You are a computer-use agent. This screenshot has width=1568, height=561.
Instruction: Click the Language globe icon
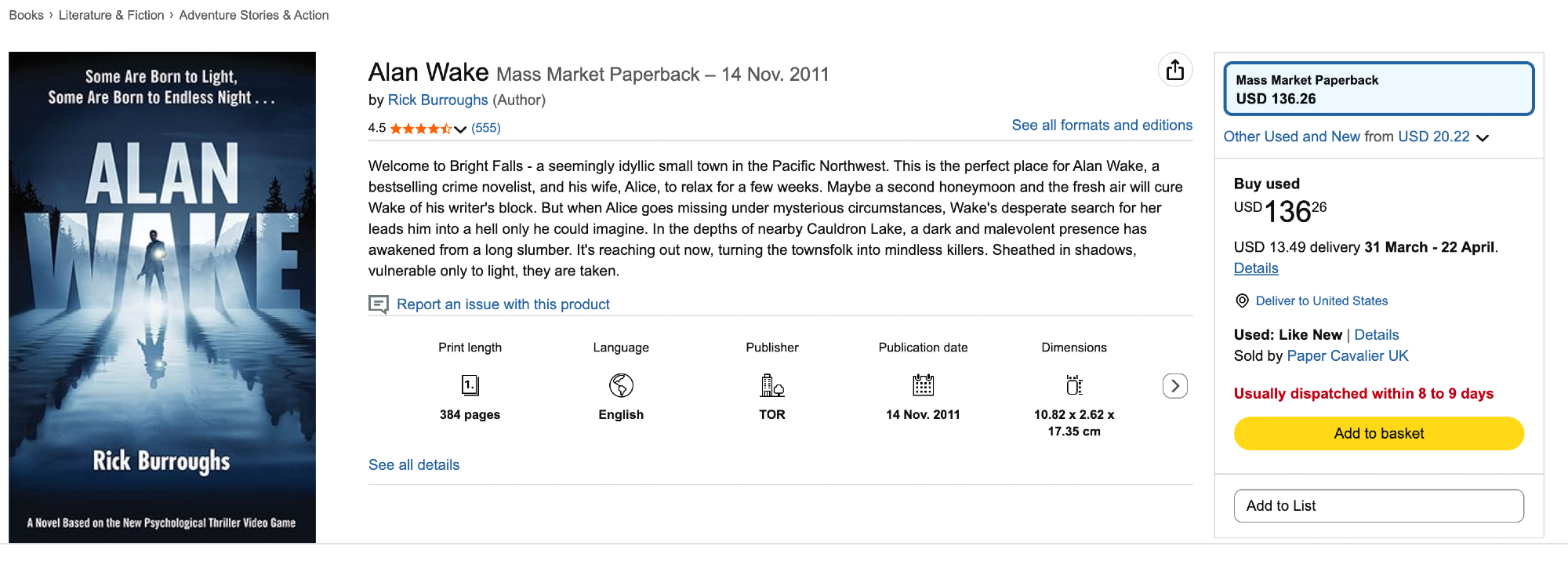tap(621, 385)
